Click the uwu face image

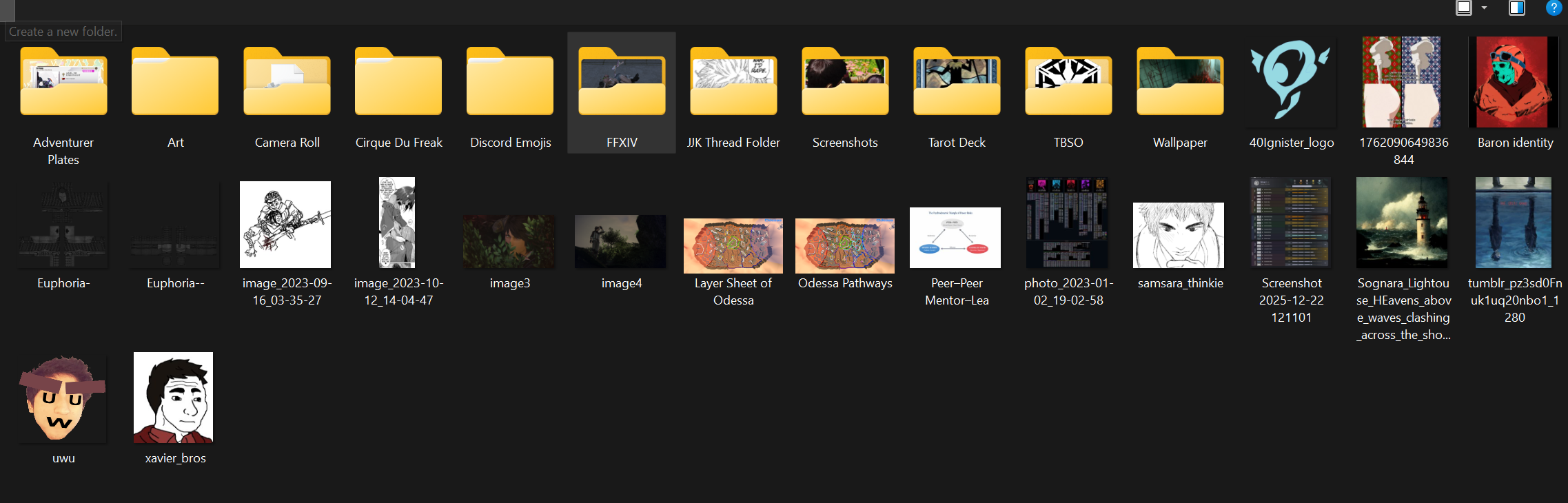pyautogui.click(x=63, y=398)
